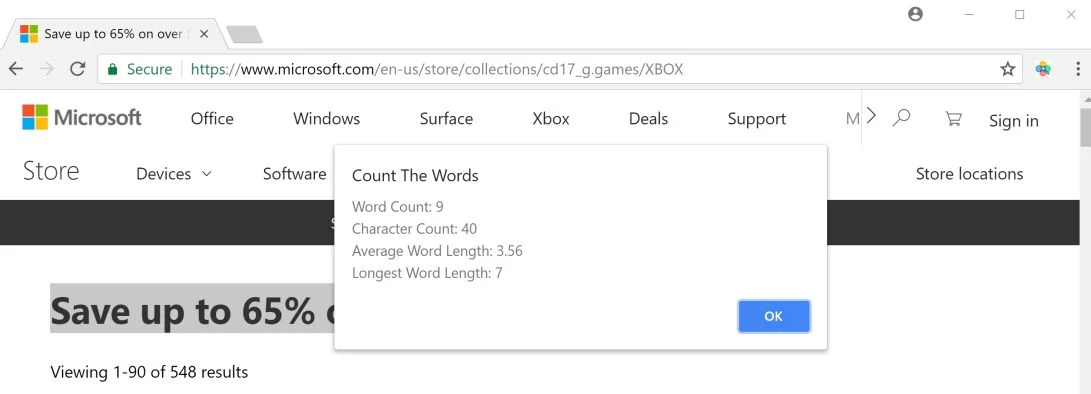
Task: Click the browser Back arrow
Action: click(x=15, y=69)
